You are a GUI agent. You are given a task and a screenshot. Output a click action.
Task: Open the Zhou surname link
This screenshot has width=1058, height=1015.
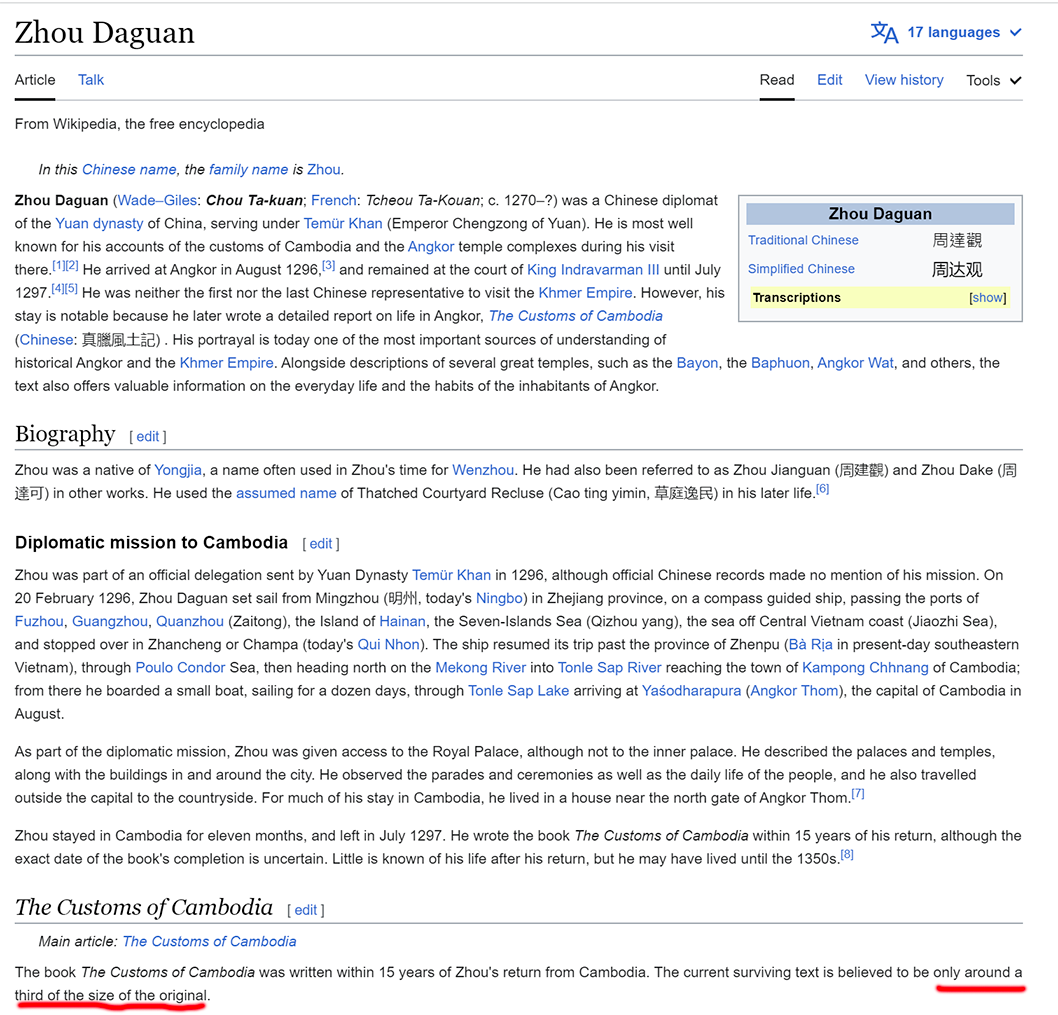(x=324, y=169)
